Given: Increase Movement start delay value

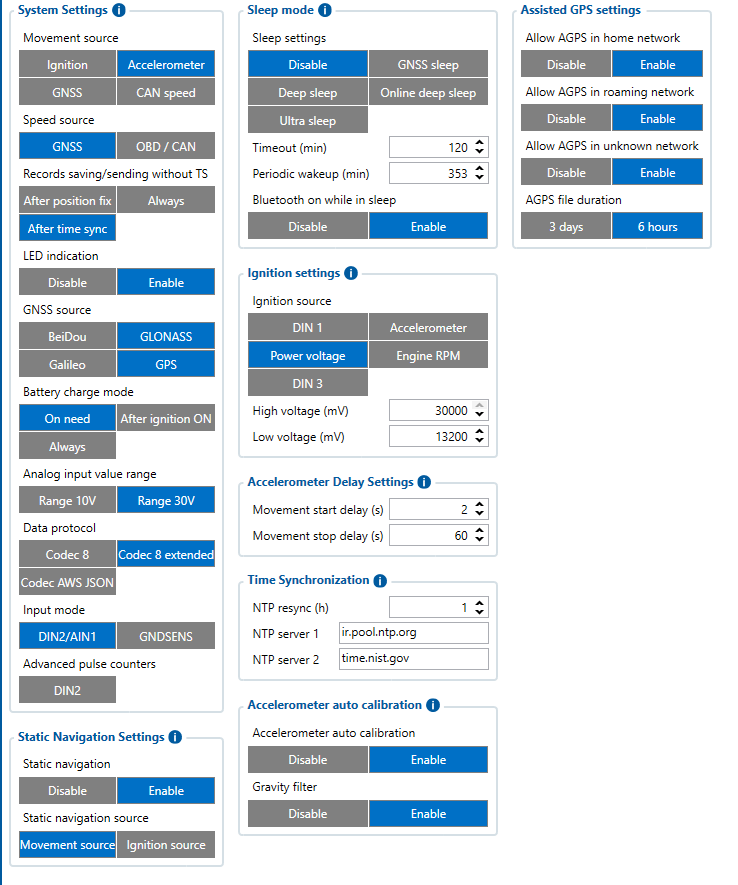Looking at the screenshot, I should (x=480, y=505).
